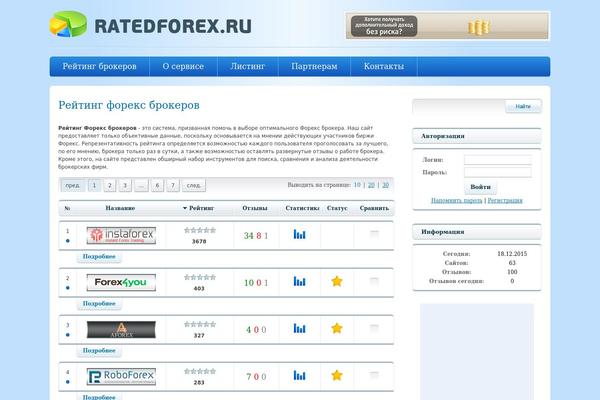Image resolution: width=600 pixels, height=400 pixels.
Task: Click the gold status star for RoboForex
Action: (x=337, y=376)
